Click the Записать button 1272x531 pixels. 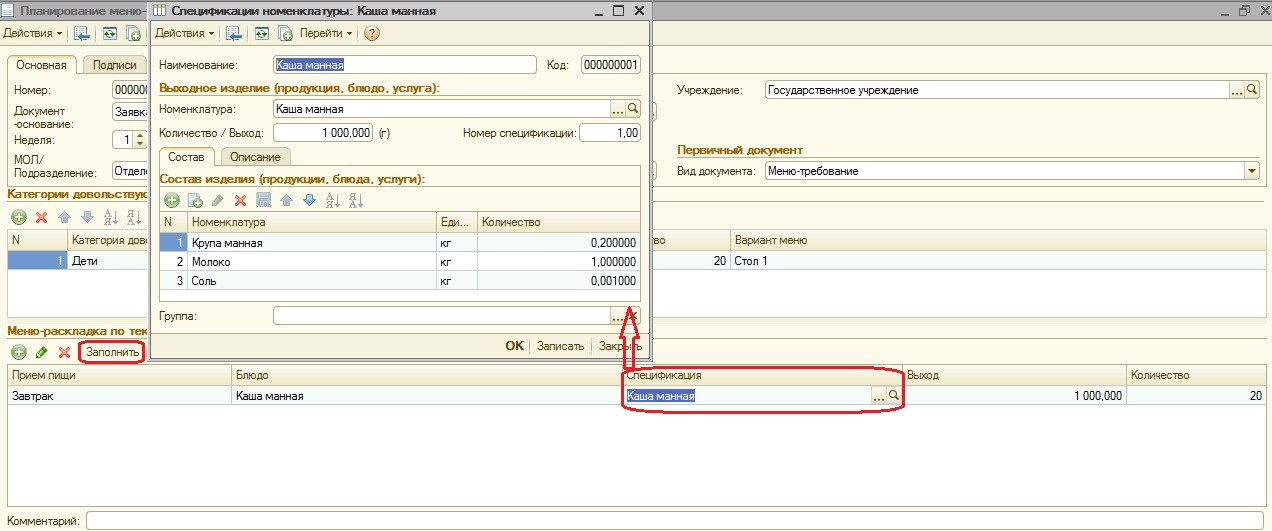pyautogui.click(x=560, y=346)
